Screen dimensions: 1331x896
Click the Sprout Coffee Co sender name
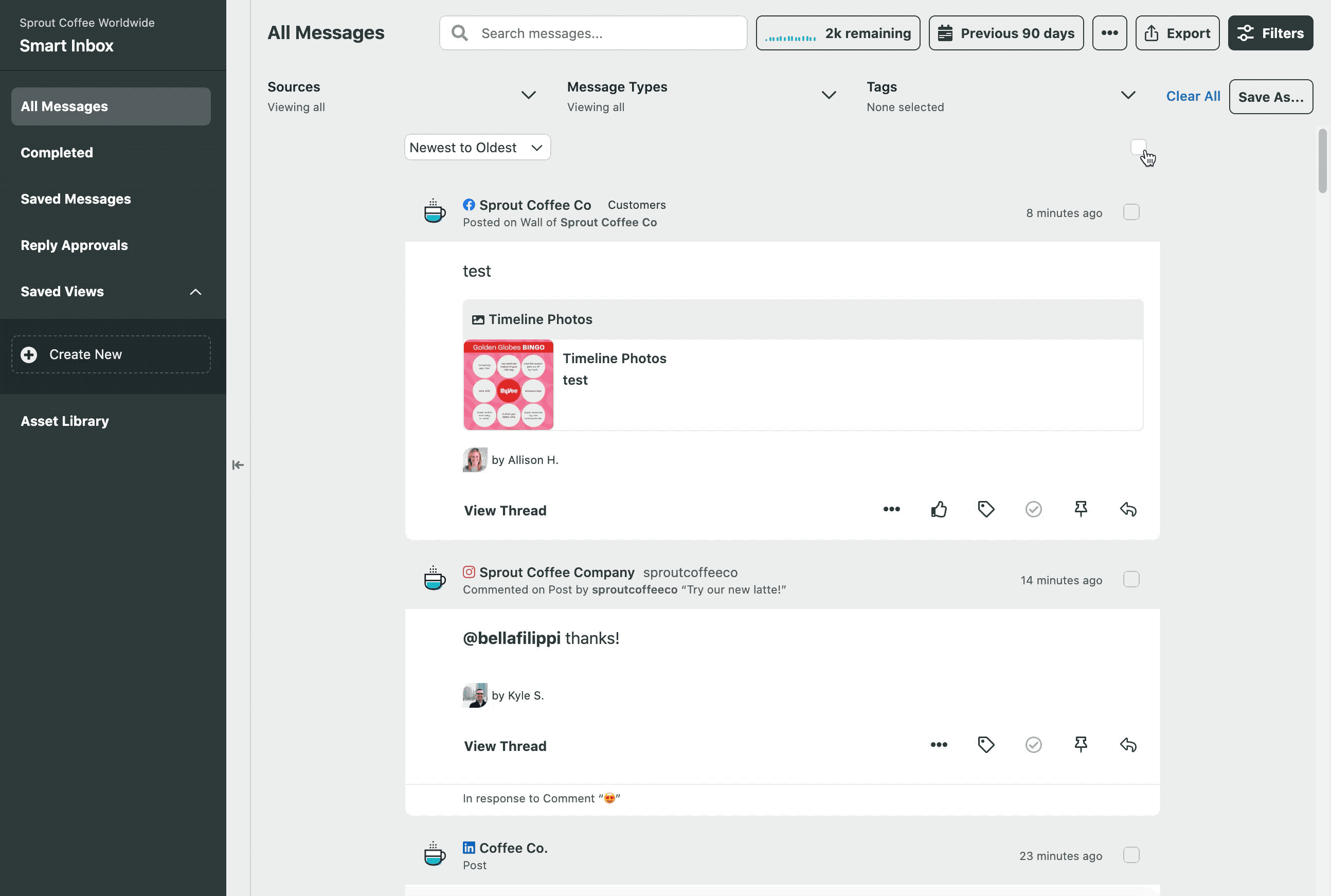535,205
